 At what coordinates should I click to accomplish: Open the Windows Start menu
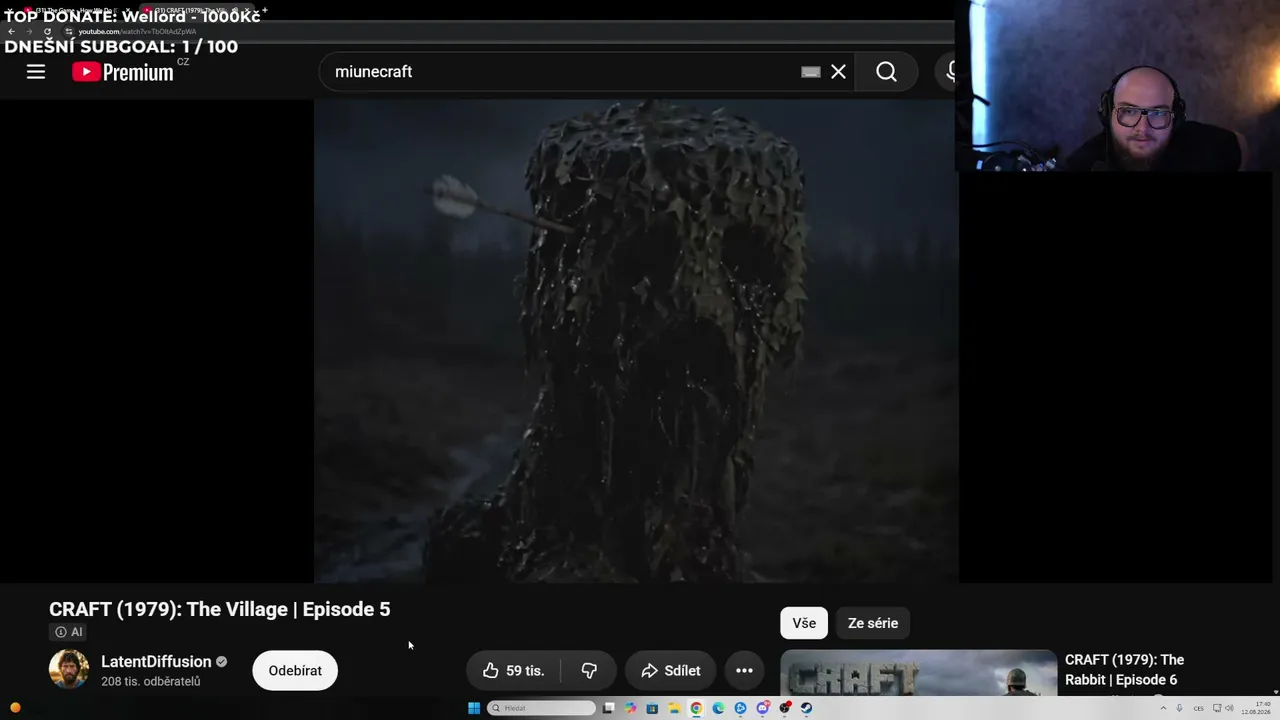pyautogui.click(x=474, y=708)
